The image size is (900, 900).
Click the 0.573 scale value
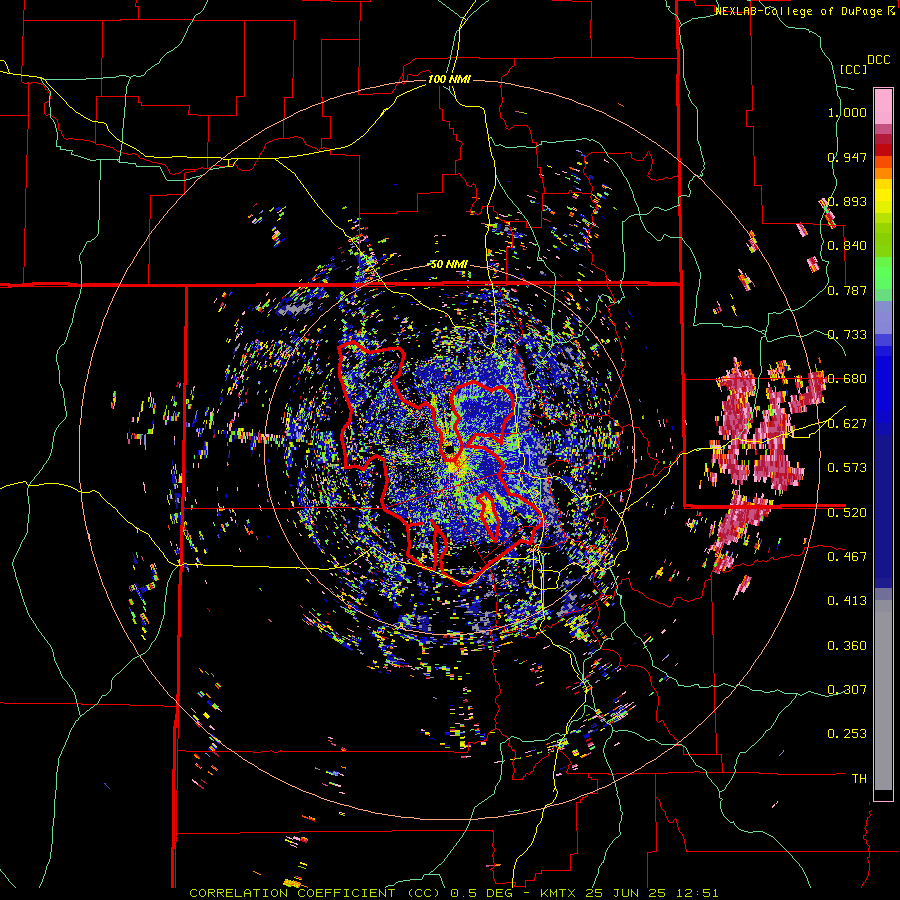point(847,468)
